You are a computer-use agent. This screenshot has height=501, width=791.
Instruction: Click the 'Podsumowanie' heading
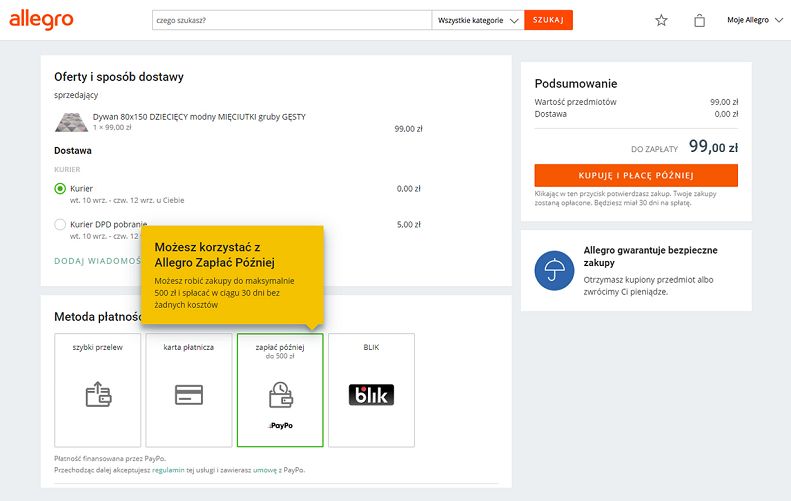[576, 84]
